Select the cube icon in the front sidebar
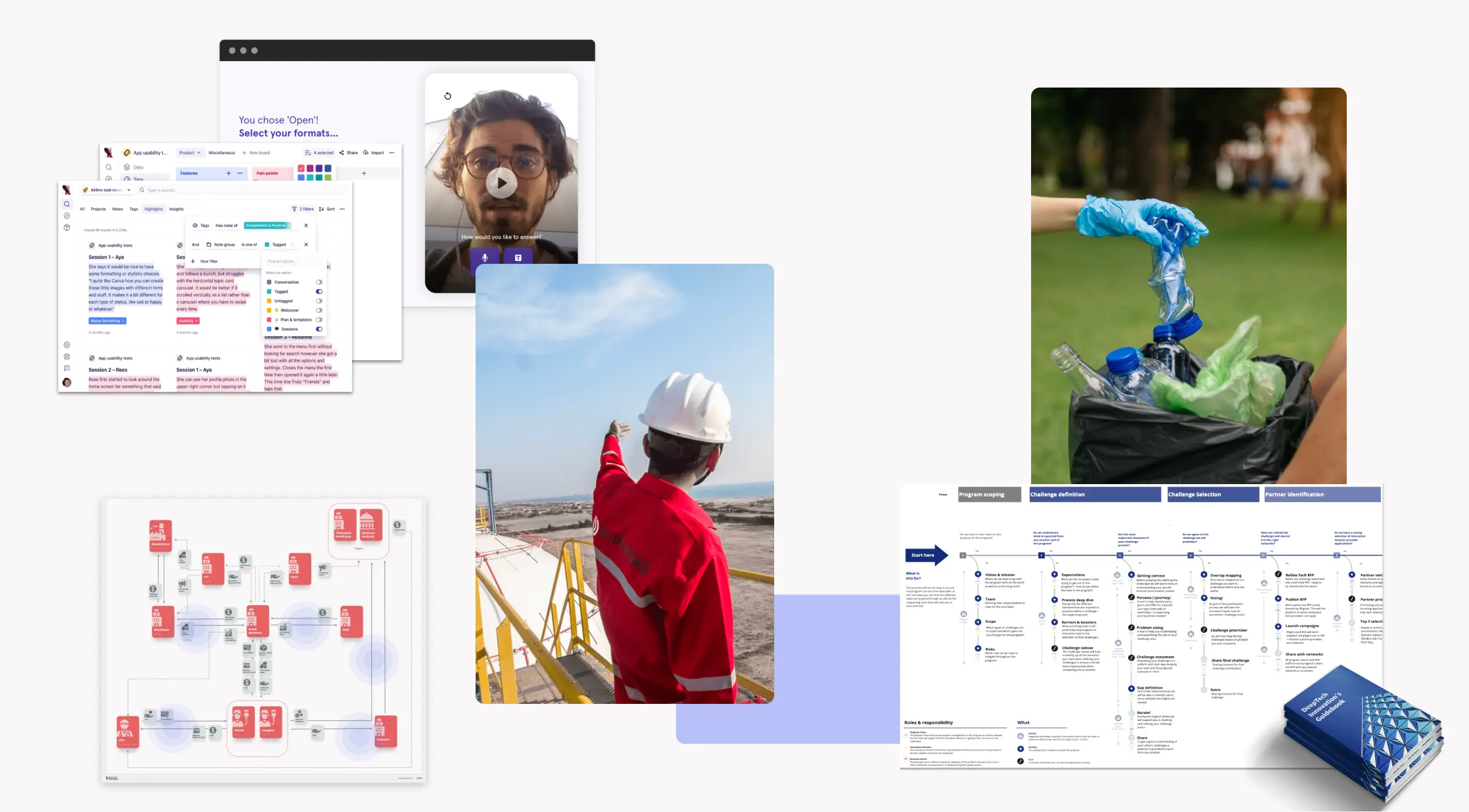This screenshot has height=812, width=1469. tap(67, 227)
